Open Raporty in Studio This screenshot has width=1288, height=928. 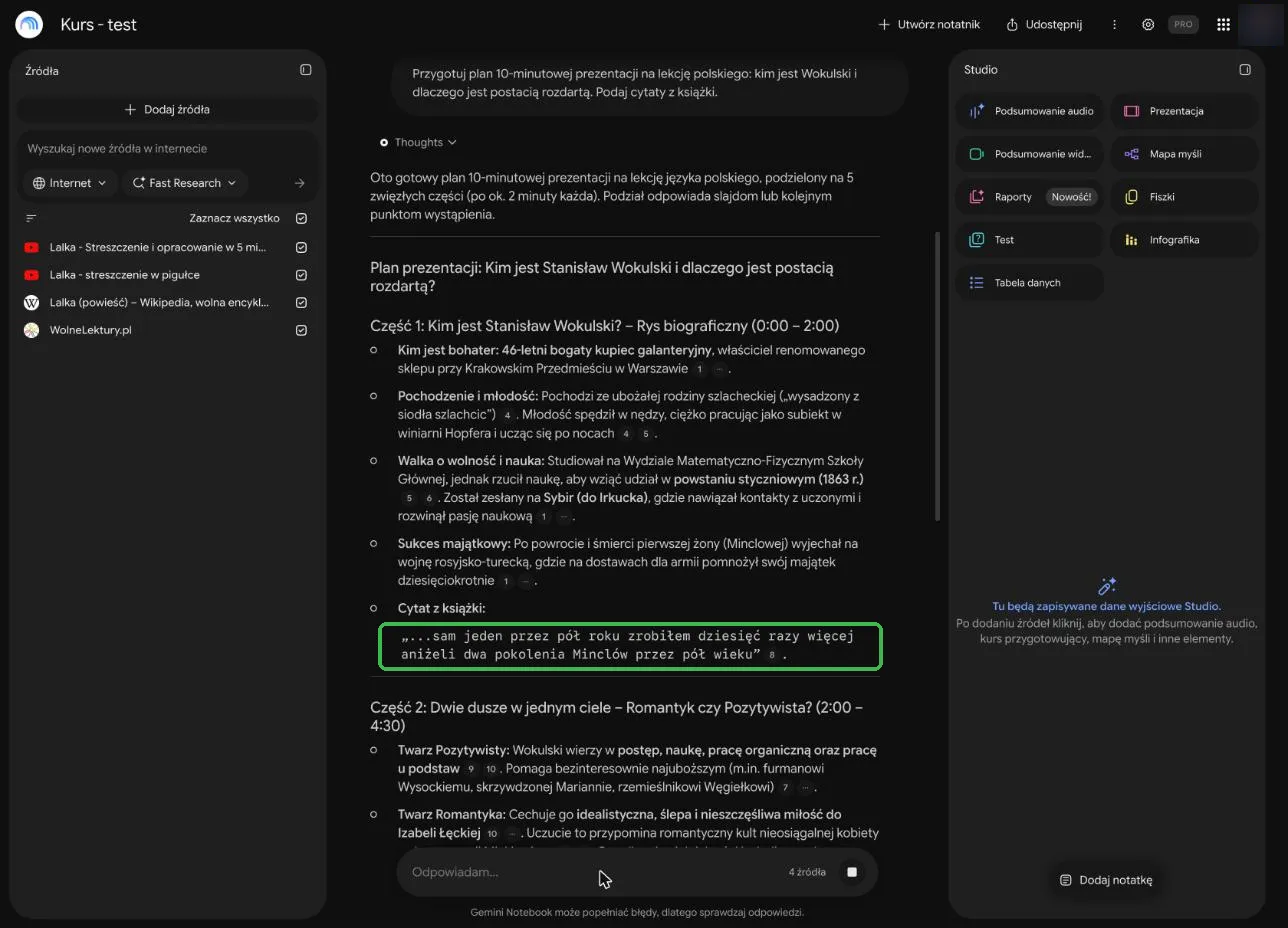coord(1030,197)
